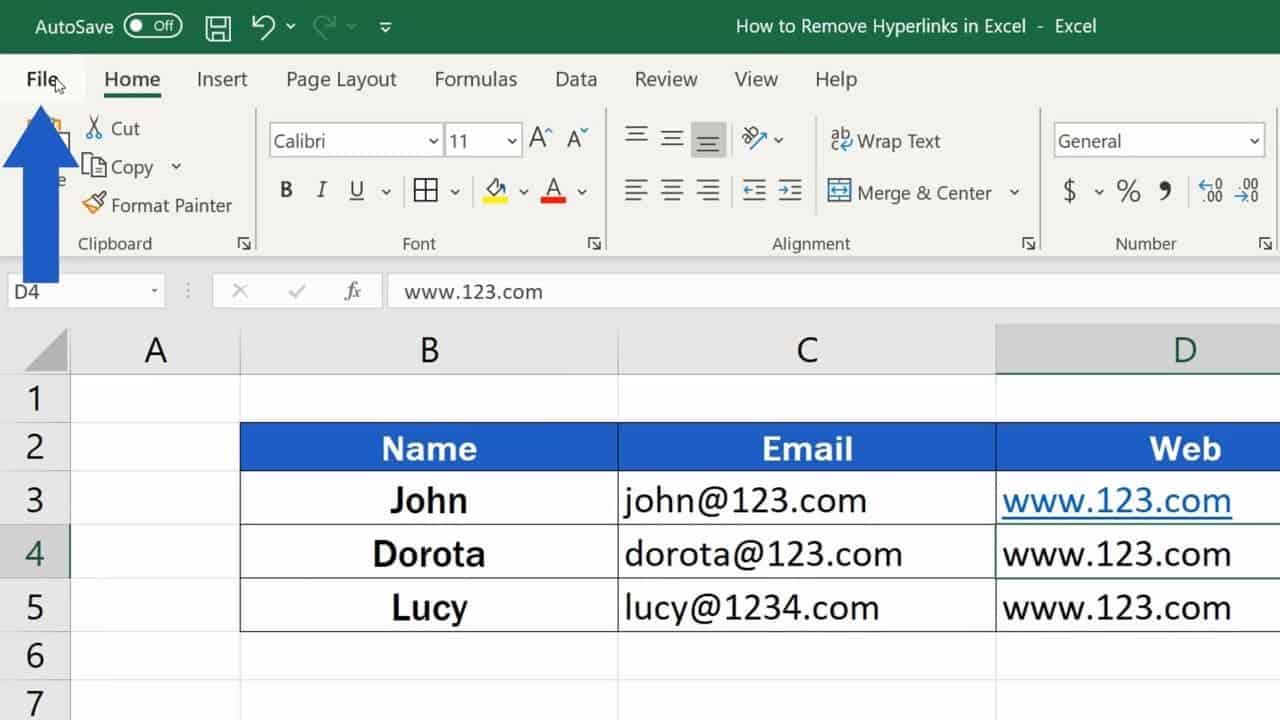
Task: Apply the Percent Style format
Action: pyautogui.click(x=1129, y=192)
